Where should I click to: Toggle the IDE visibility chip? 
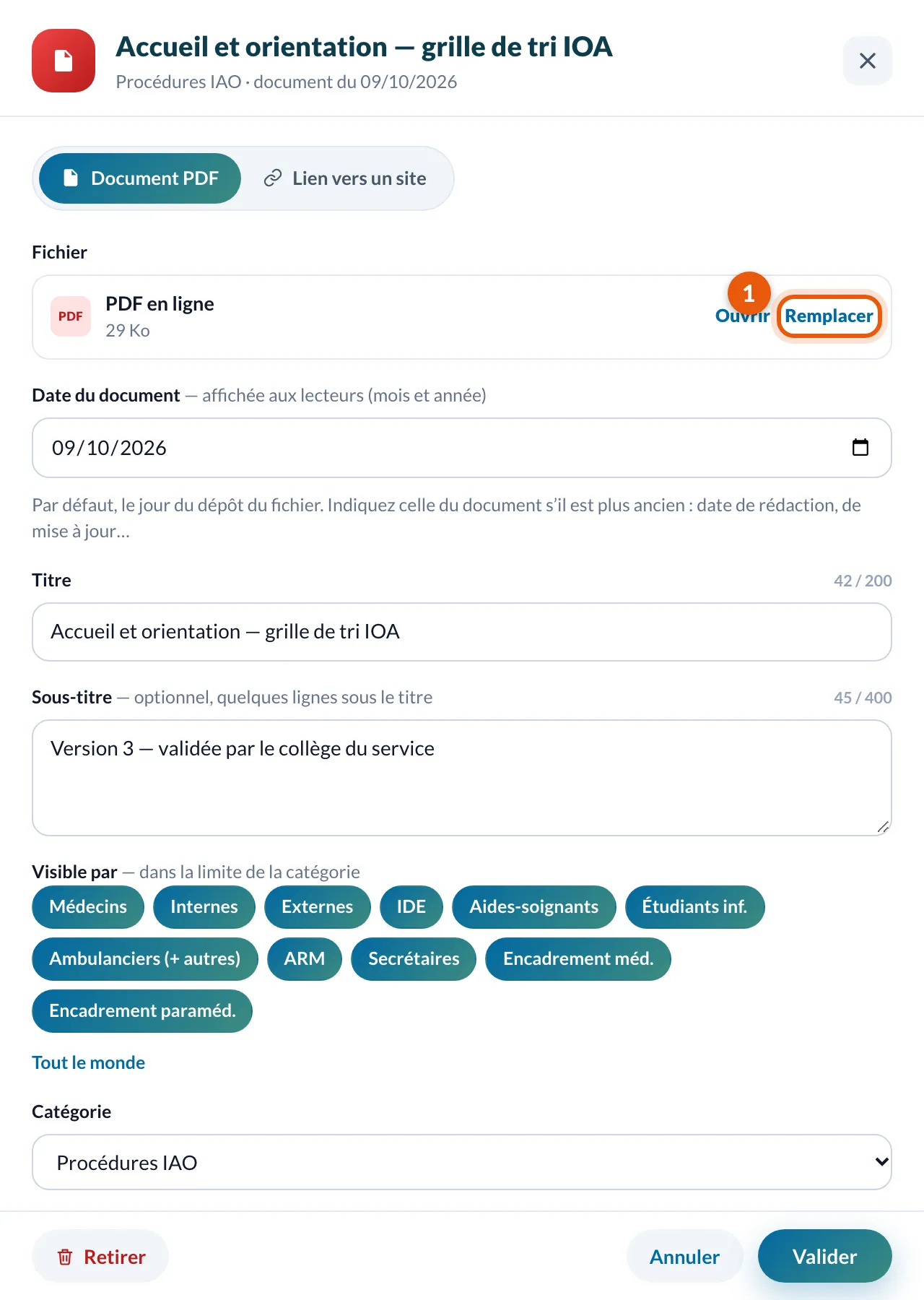tap(411, 906)
